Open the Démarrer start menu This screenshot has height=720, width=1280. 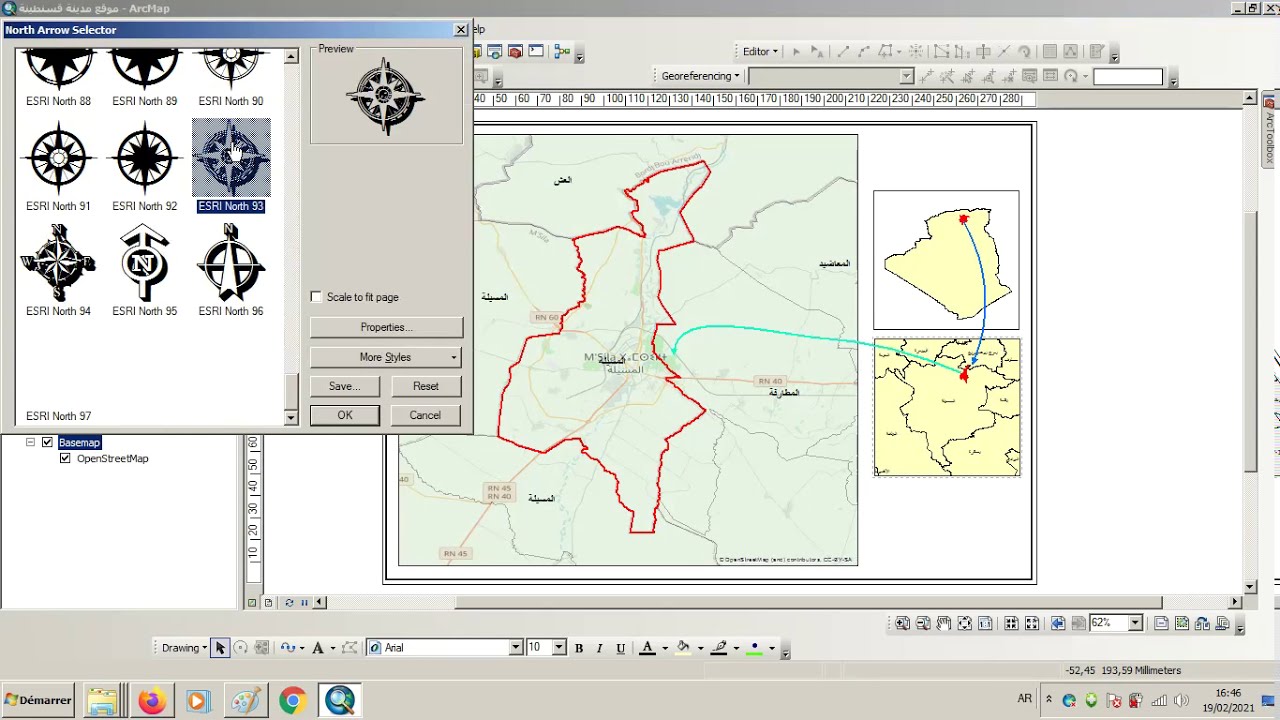39,700
